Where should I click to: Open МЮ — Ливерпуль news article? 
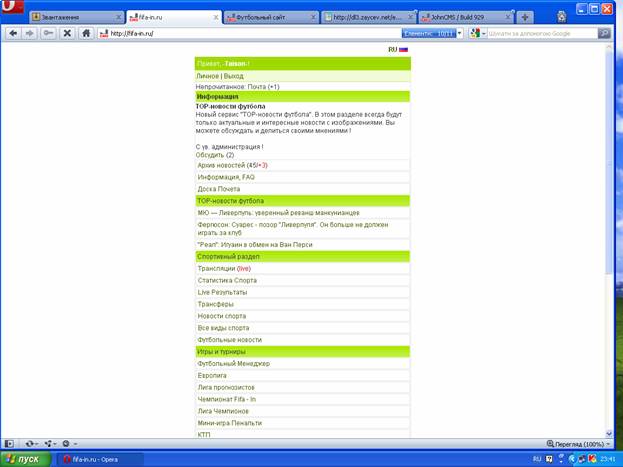point(279,213)
